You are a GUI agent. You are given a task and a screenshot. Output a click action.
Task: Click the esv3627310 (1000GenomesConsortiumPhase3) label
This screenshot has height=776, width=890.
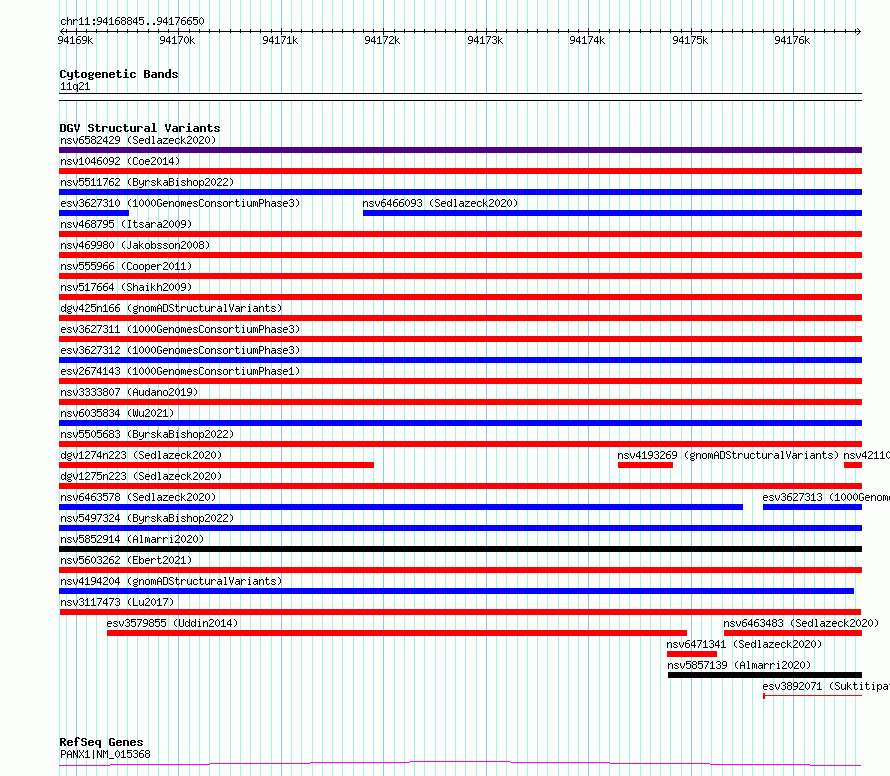pos(180,203)
